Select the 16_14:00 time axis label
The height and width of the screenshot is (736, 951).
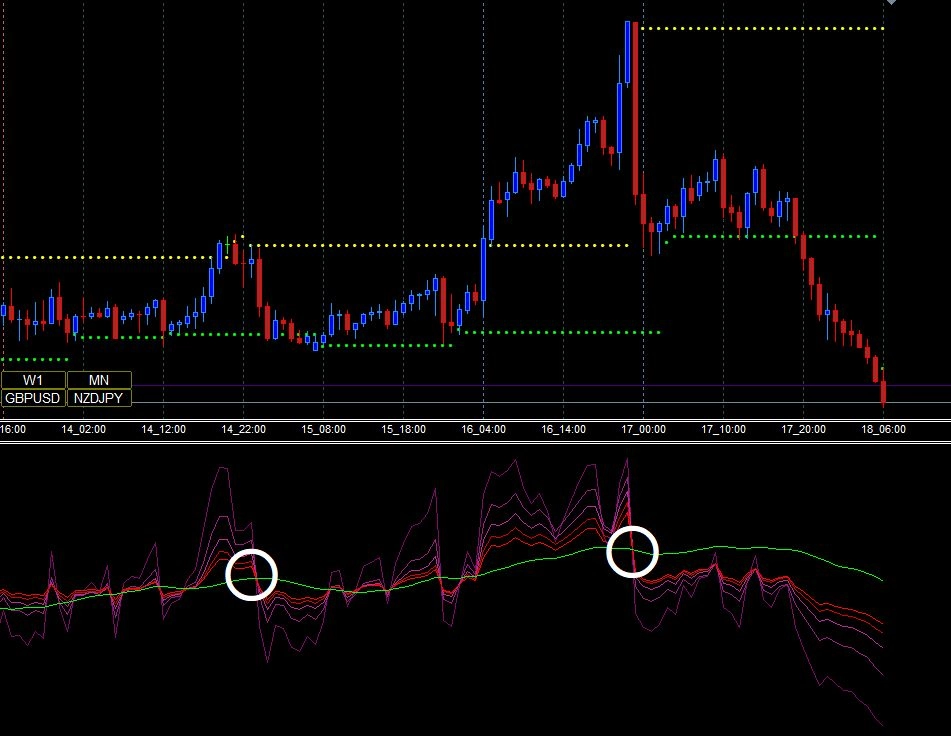tap(563, 429)
